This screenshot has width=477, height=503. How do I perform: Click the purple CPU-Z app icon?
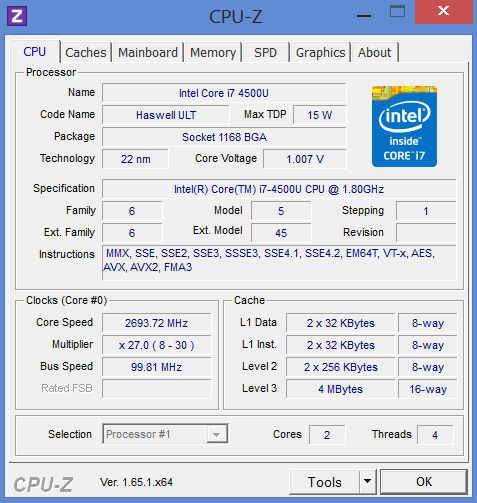(17, 16)
